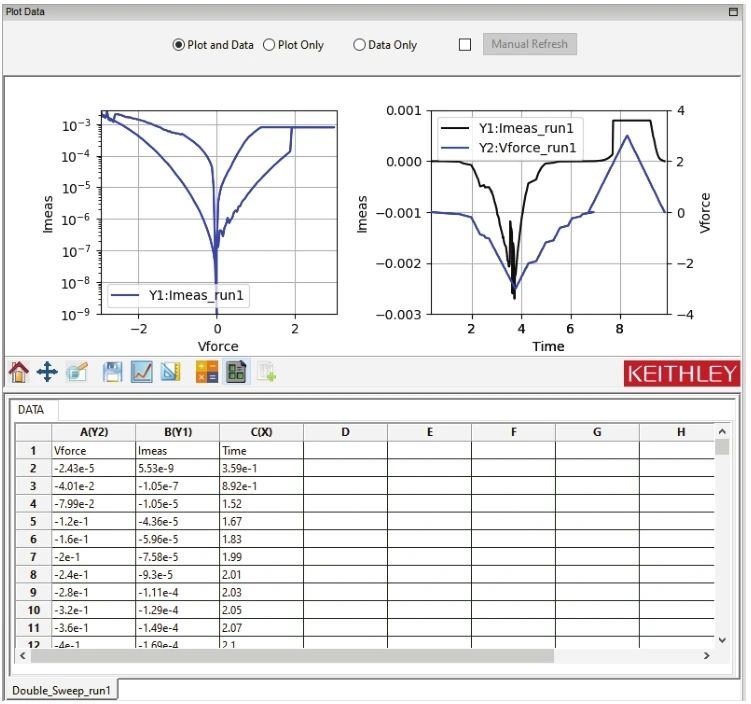The height and width of the screenshot is (704, 751).
Task: Open the orange calculator formula icon
Action: point(207,373)
